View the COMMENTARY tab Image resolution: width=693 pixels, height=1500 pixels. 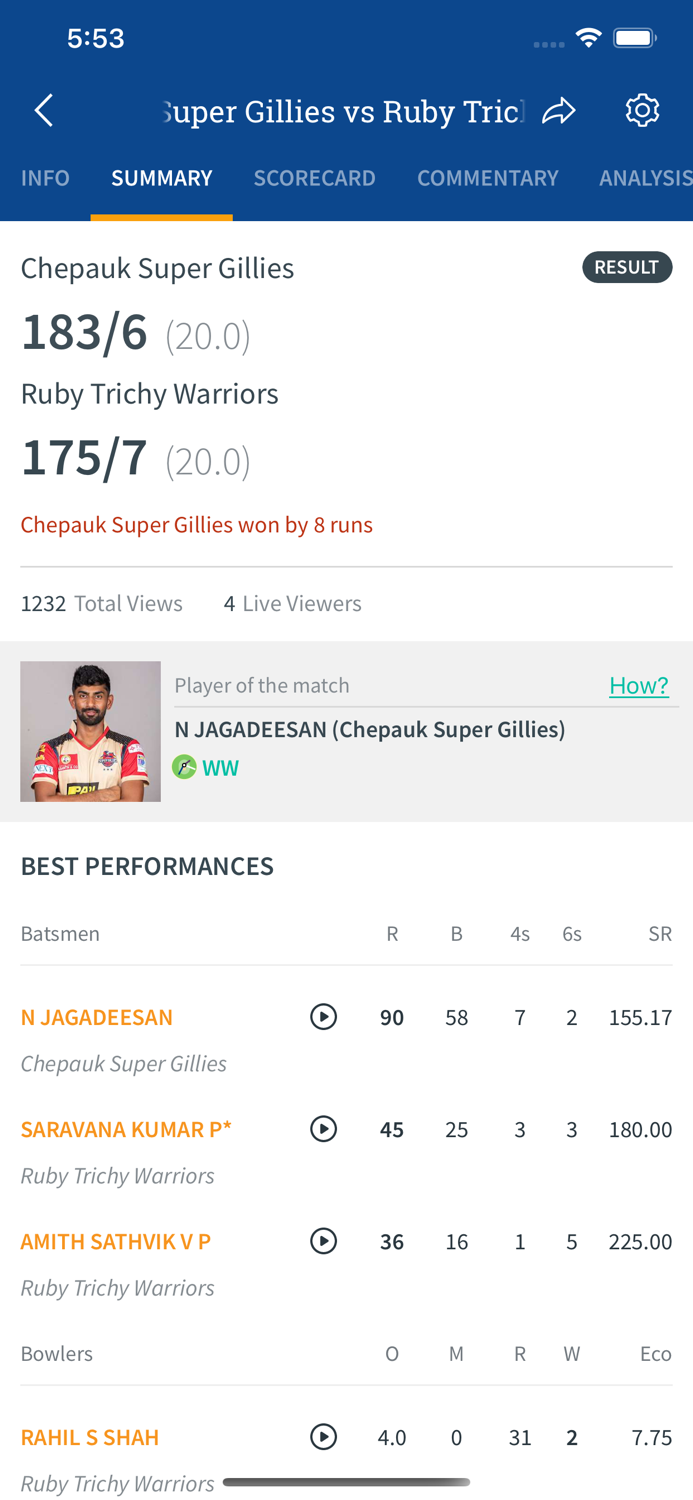pos(488,178)
